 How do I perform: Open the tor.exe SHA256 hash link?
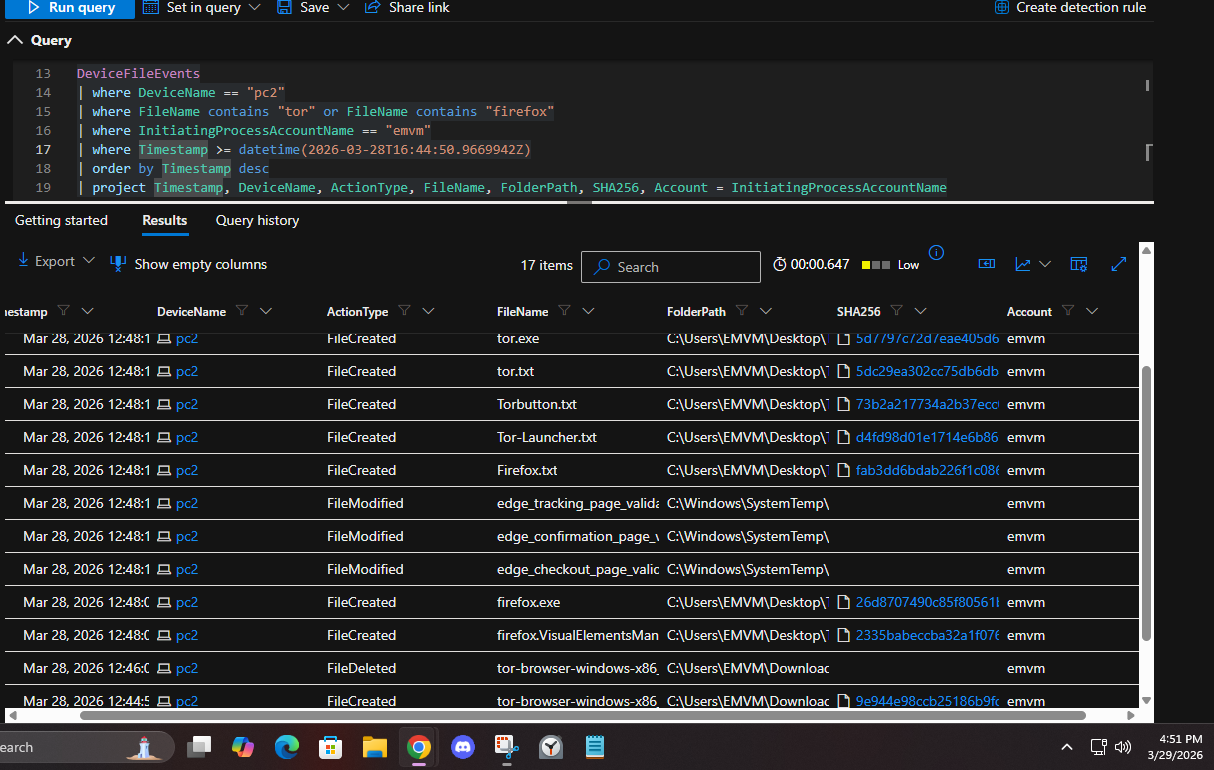926,339
